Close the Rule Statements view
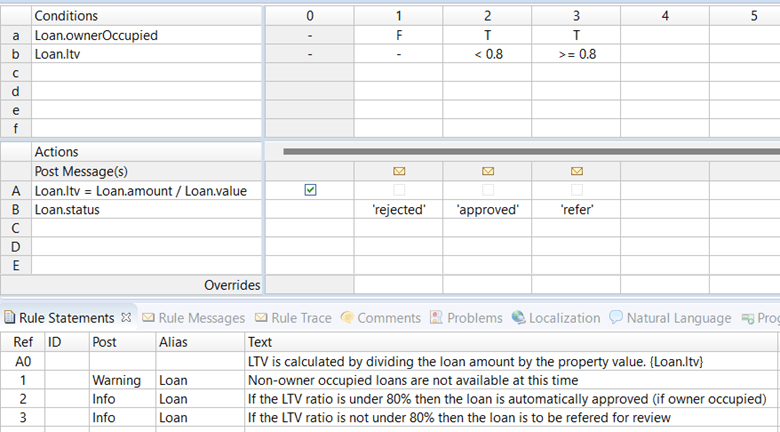The width and height of the screenshot is (780, 432). pos(127,318)
